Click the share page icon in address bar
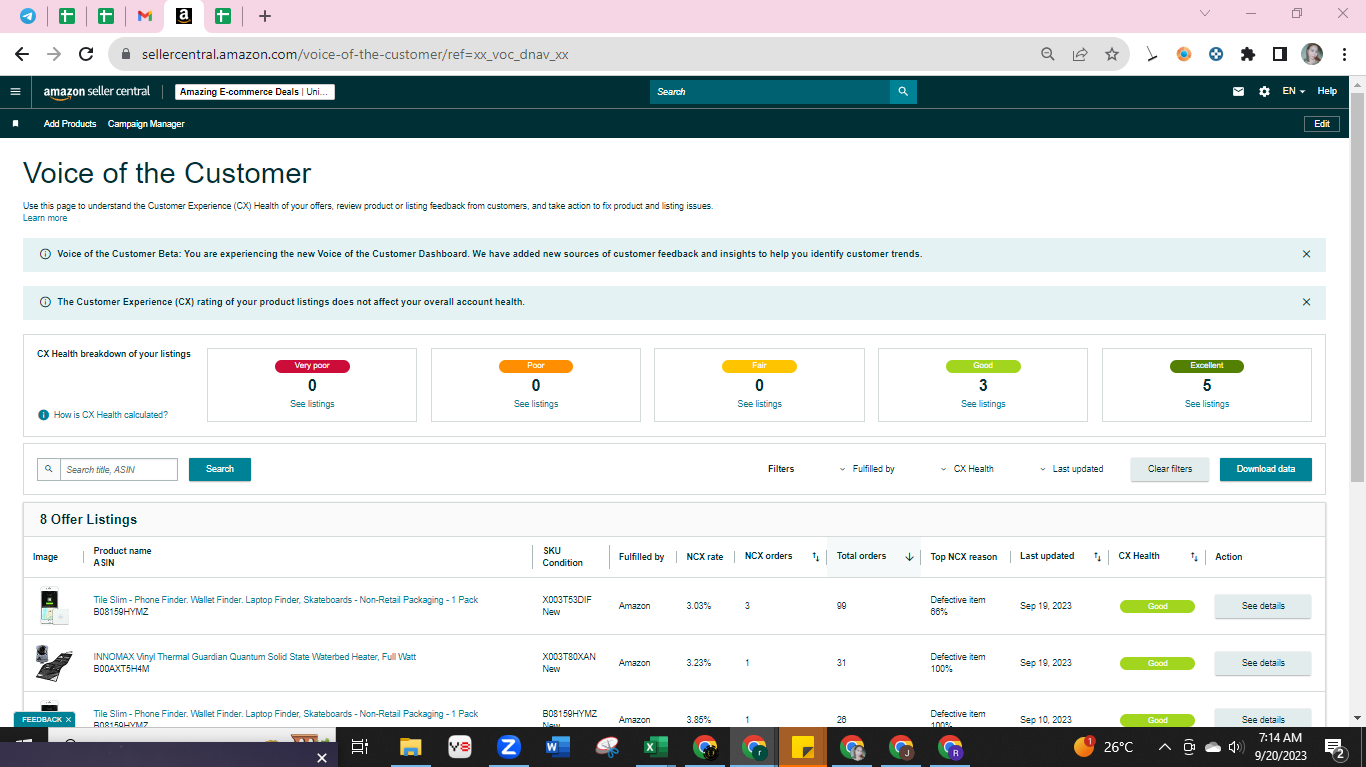 [1079, 54]
